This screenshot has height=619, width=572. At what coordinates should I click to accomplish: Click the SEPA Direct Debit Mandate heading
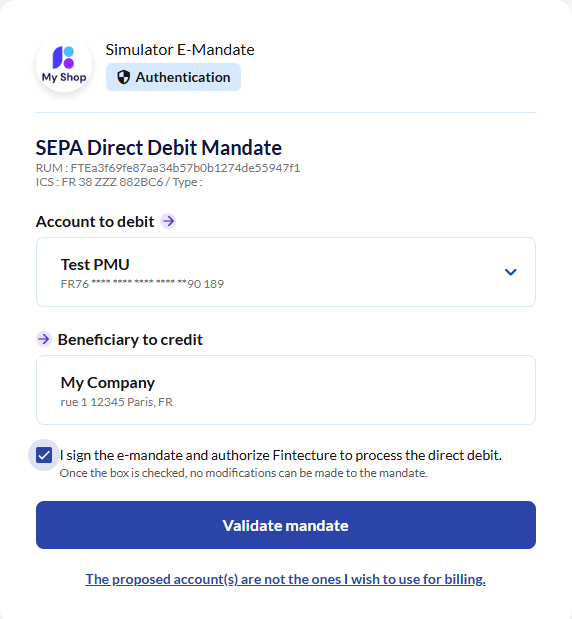tap(159, 148)
